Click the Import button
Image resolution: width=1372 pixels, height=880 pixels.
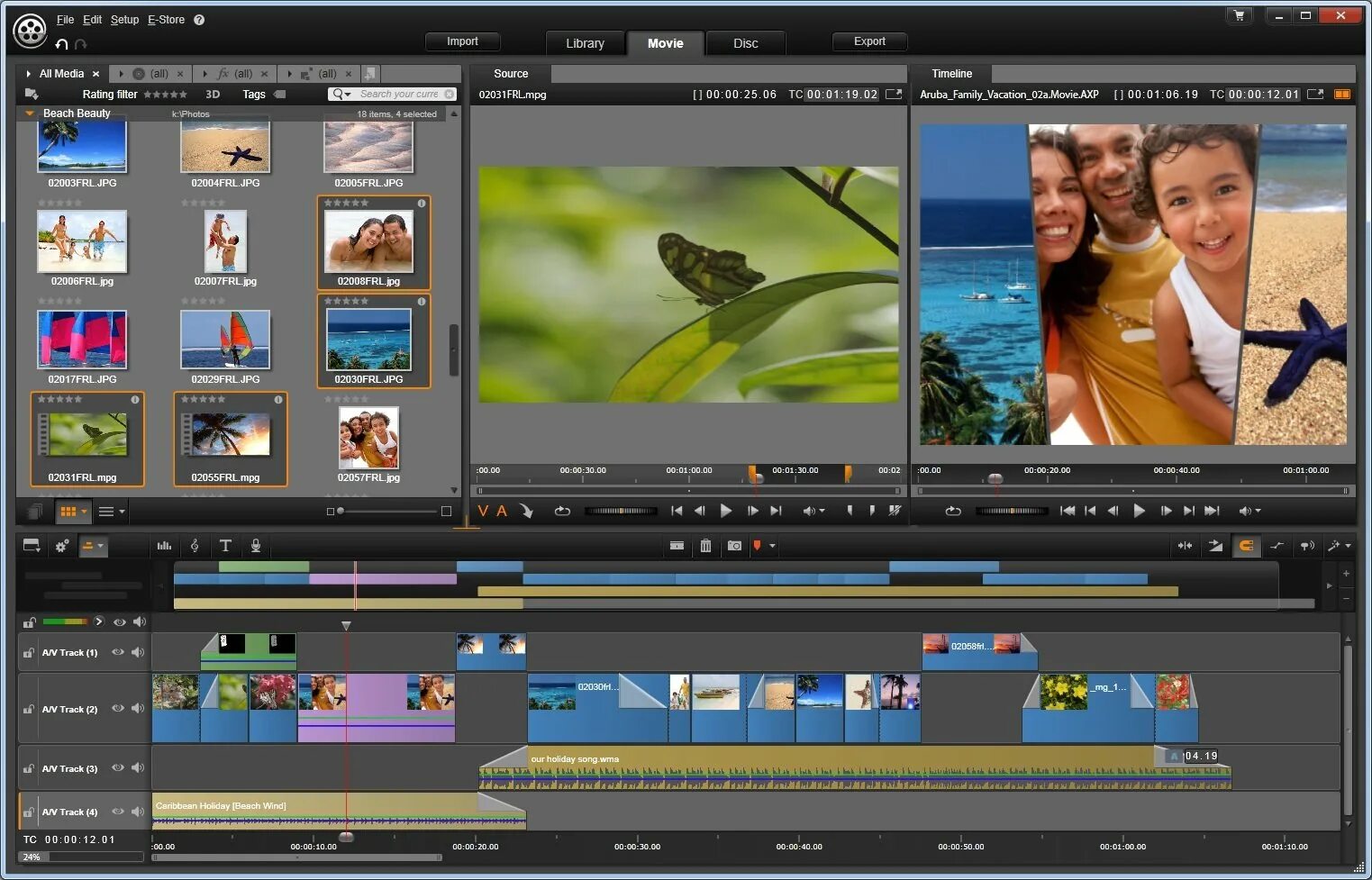[x=462, y=41]
